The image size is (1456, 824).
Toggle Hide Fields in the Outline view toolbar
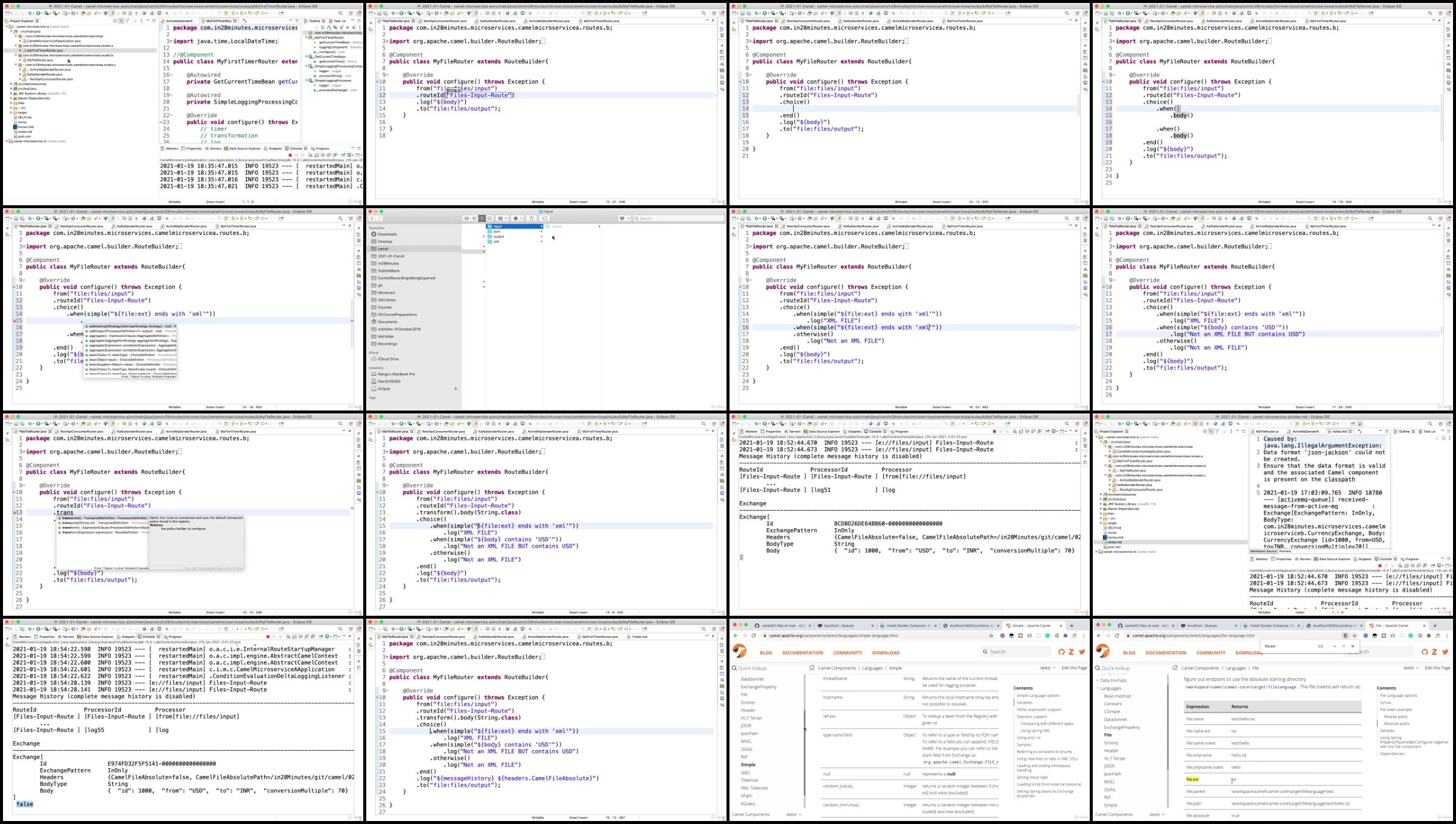tap(335, 28)
